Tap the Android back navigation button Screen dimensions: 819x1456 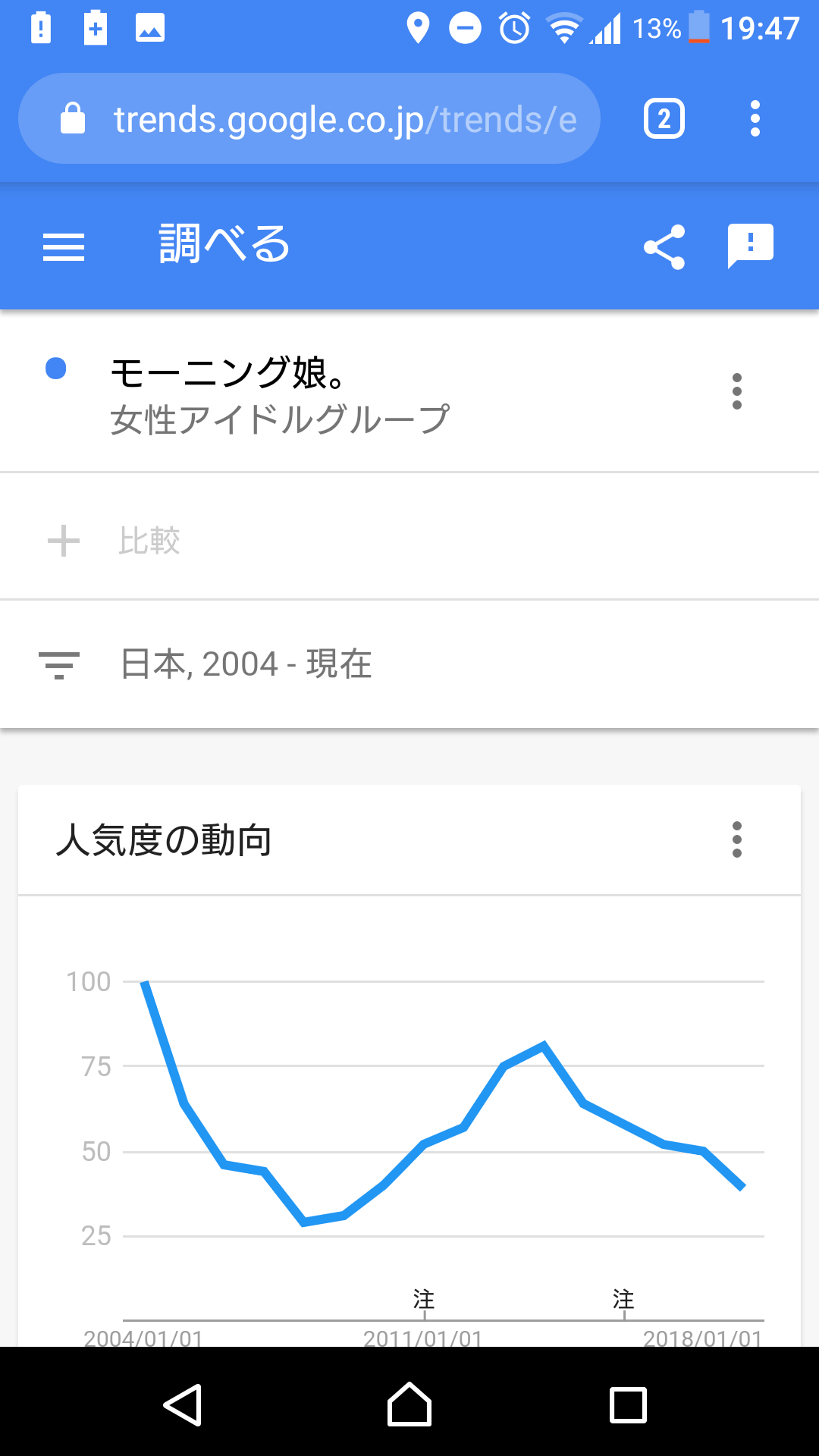pos(183,1405)
